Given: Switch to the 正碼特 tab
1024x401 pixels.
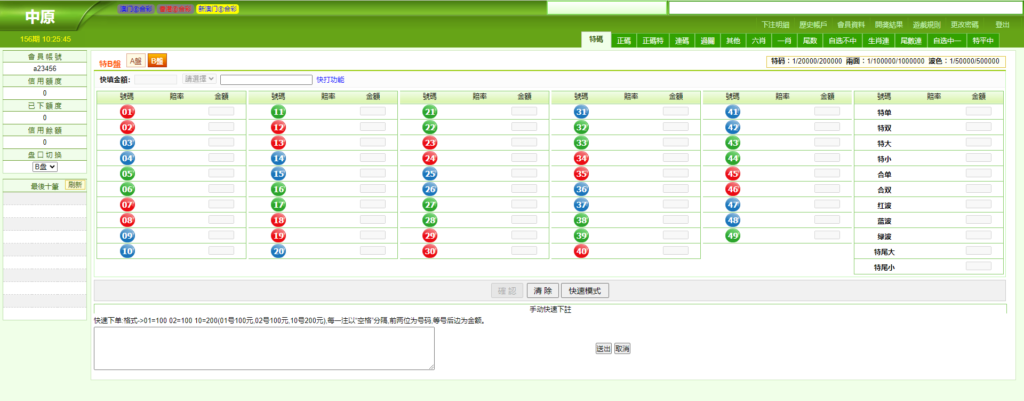Looking at the screenshot, I should [x=652, y=40].
